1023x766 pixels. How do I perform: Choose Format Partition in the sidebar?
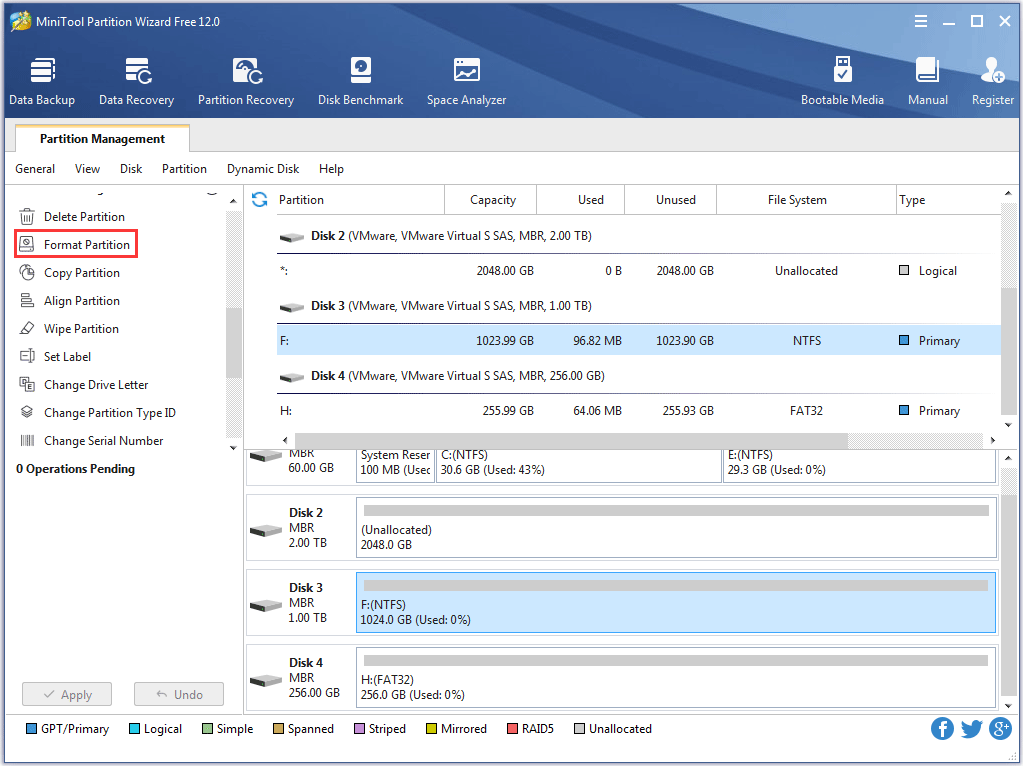(87, 245)
